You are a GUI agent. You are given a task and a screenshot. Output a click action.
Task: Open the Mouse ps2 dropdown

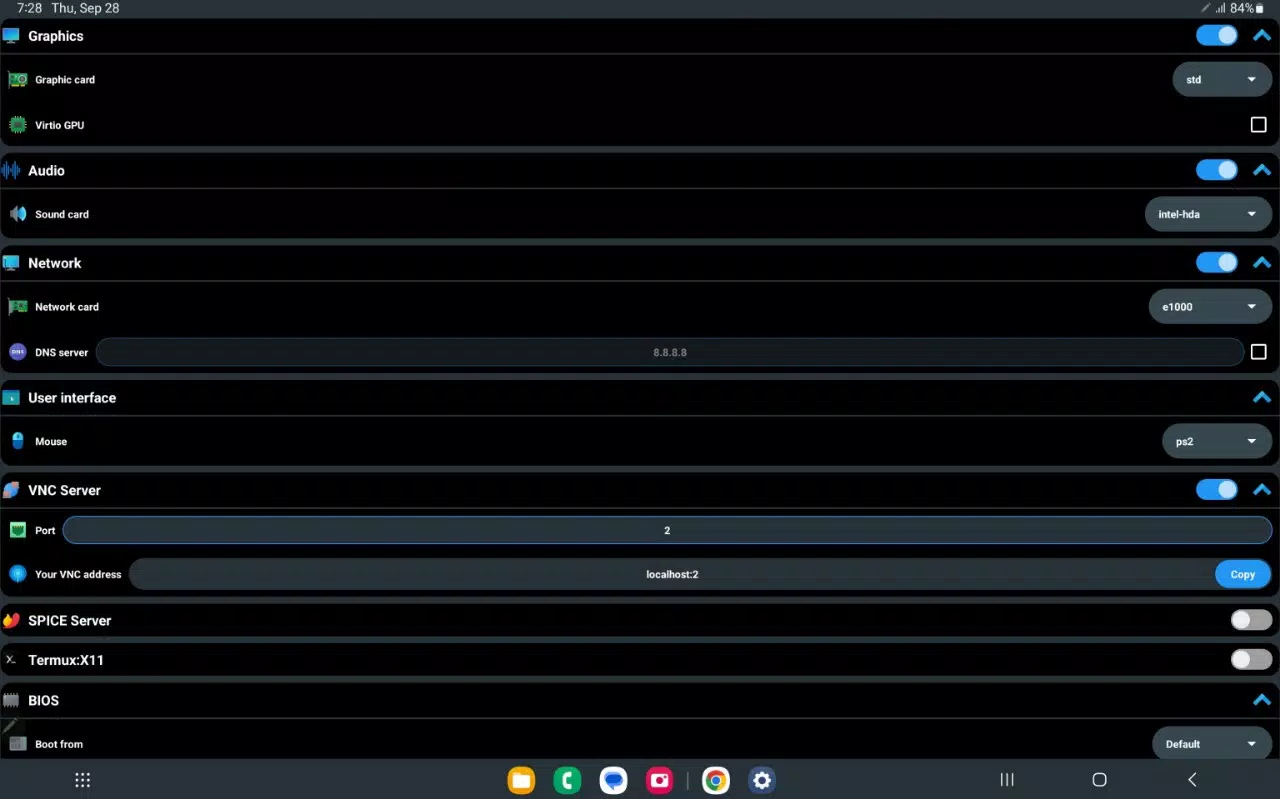click(1217, 441)
